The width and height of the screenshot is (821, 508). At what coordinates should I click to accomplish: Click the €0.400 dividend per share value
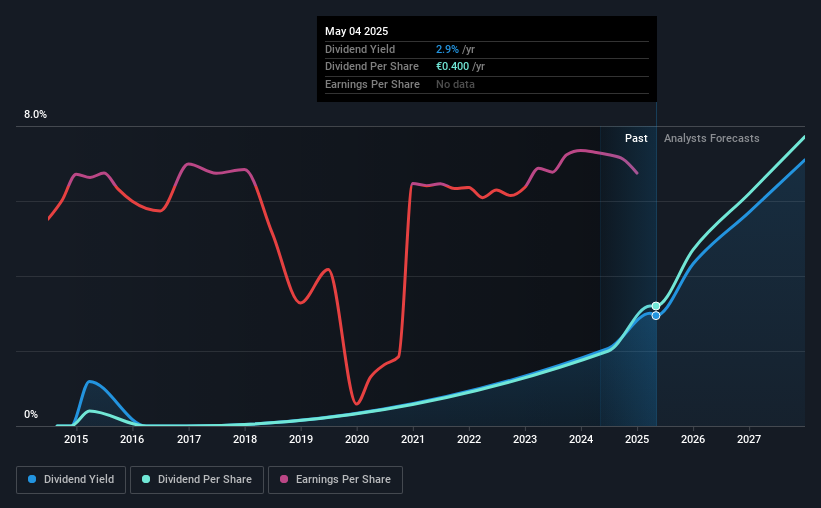coord(452,67)
